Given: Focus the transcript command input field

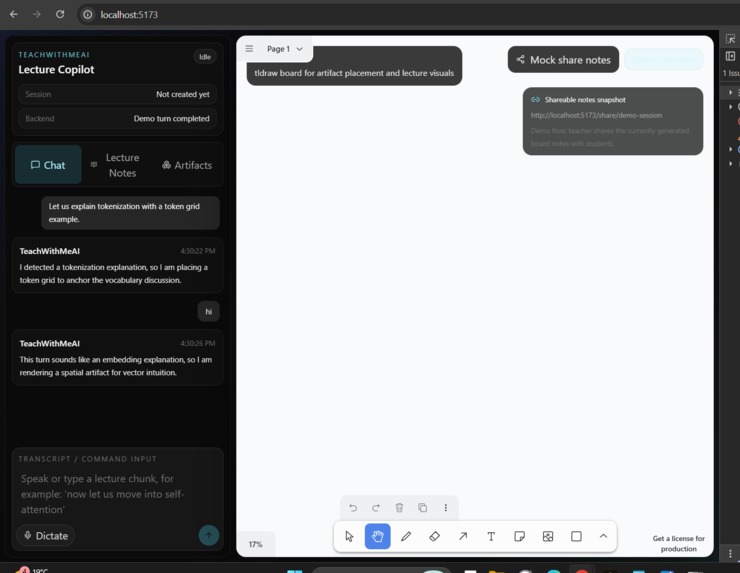Looking at the screenshot, I should (117, 494).
